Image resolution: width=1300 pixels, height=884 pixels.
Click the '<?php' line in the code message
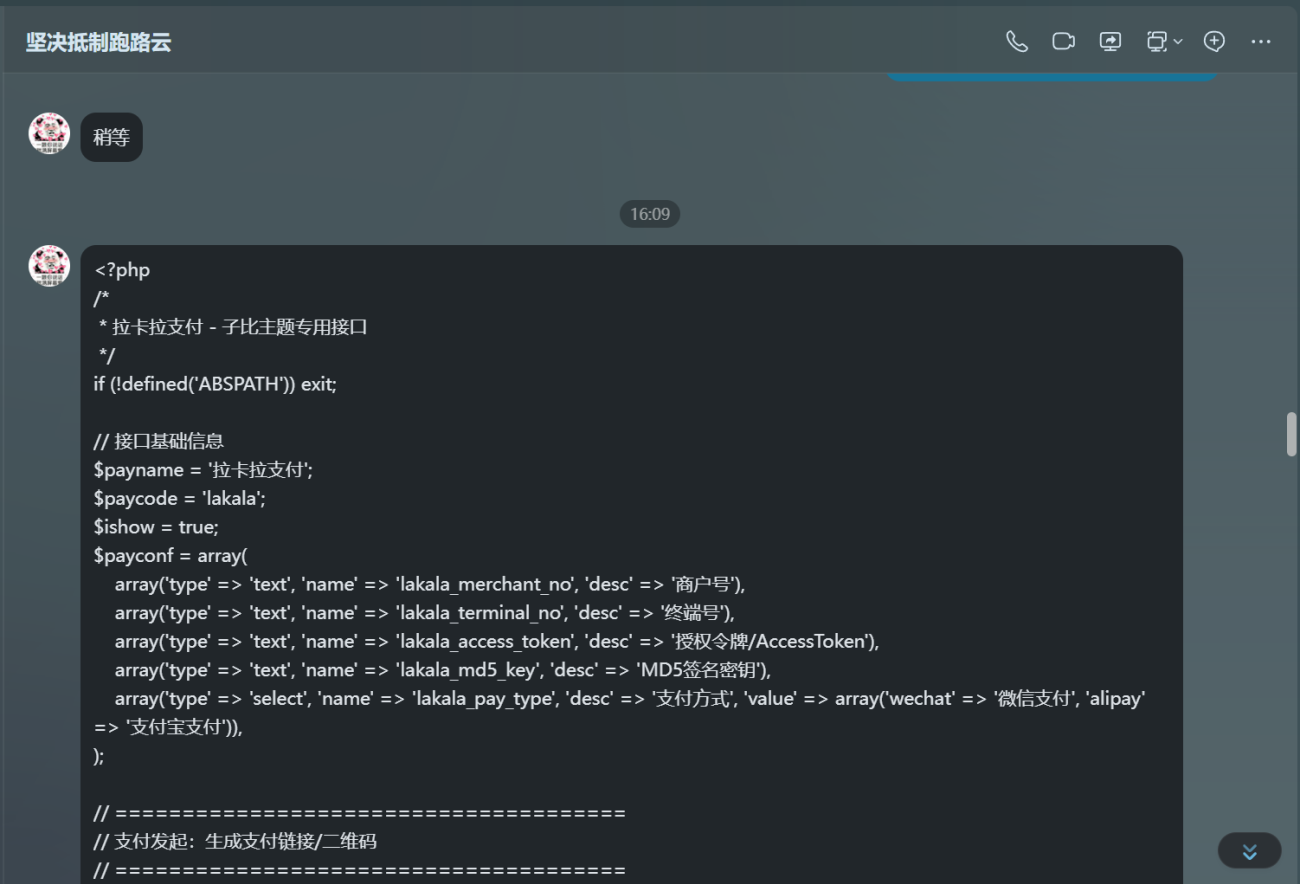click(x=122, y=270)
